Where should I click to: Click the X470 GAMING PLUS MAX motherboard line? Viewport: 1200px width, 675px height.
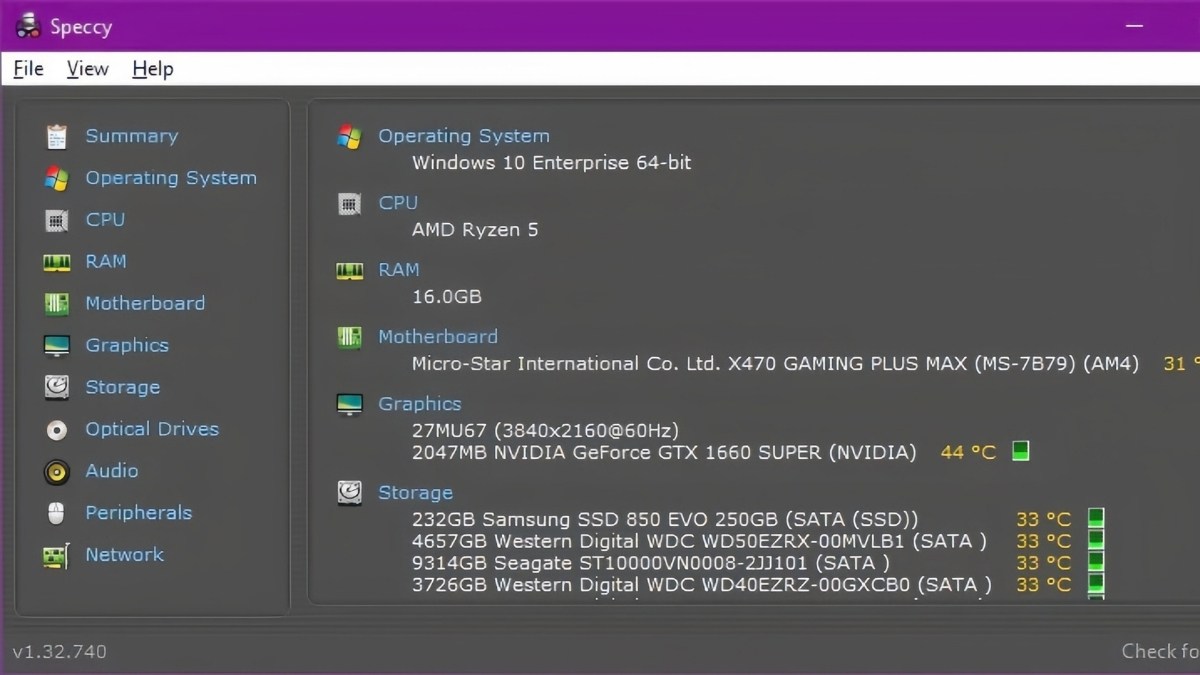pos(775,364)
